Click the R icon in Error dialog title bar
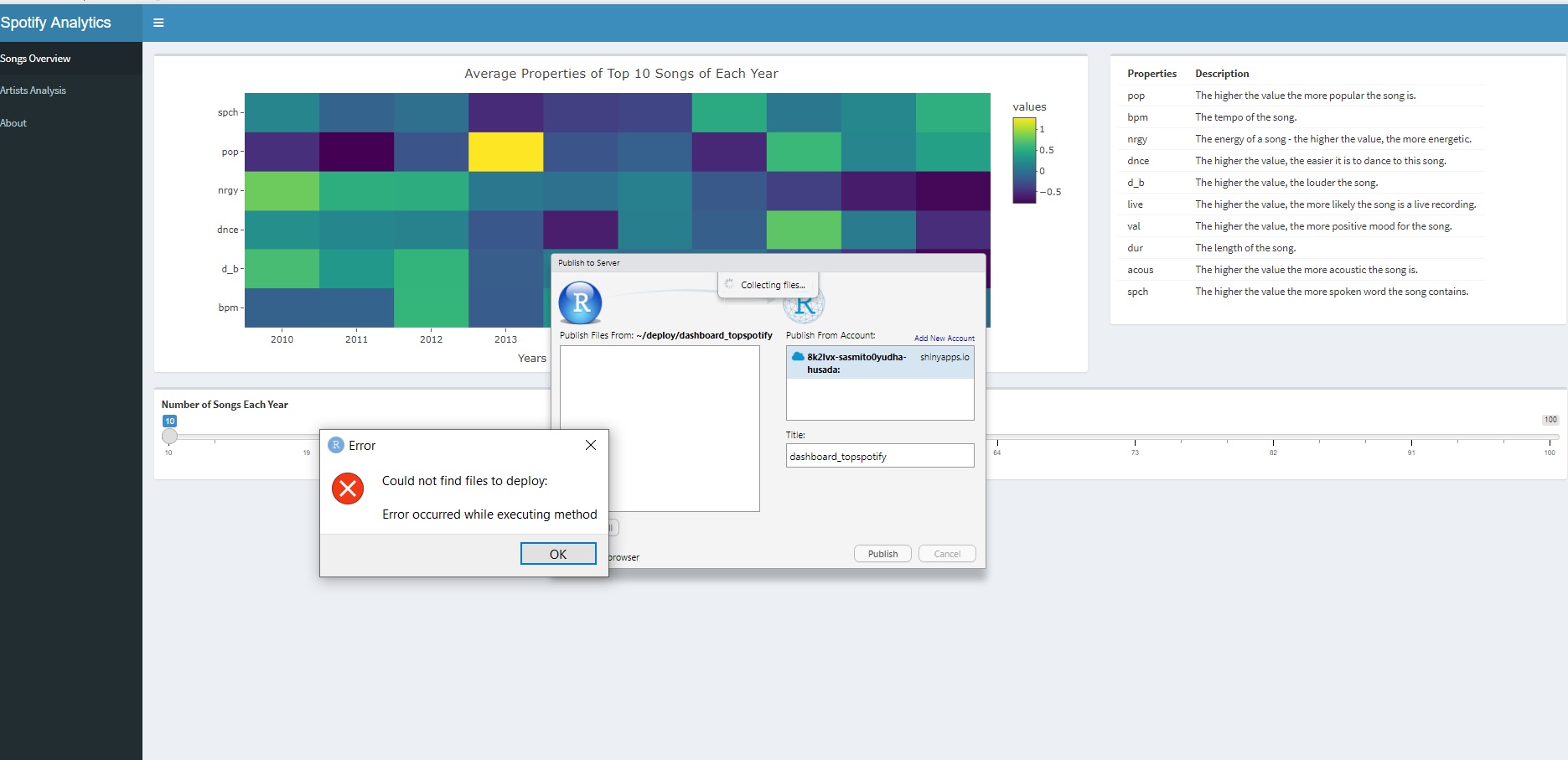This screenshot has width=1568, height=760. pos(338,445)
